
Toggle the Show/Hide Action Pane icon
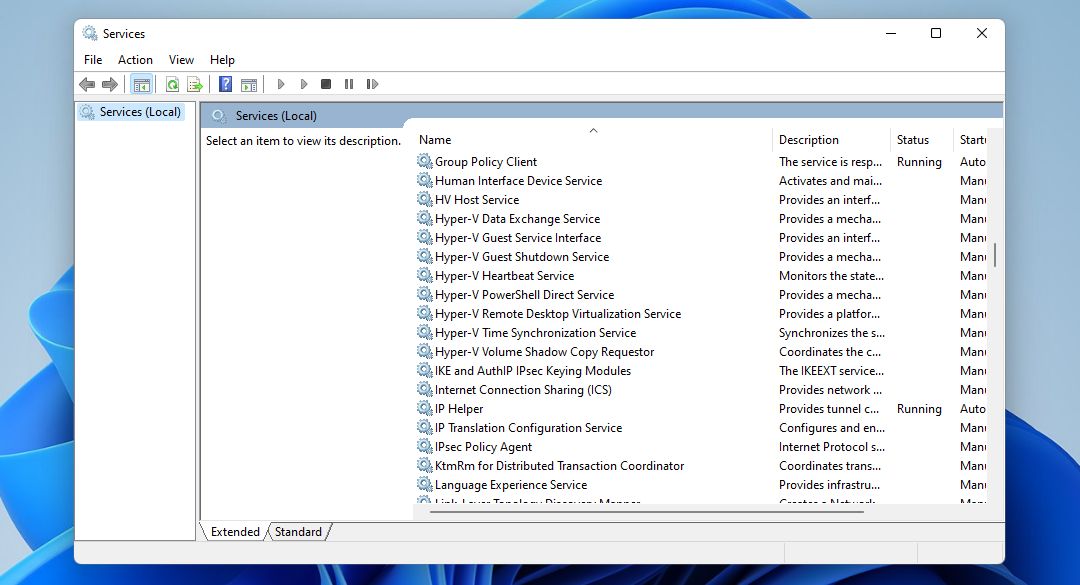click(x=249, y=84)
